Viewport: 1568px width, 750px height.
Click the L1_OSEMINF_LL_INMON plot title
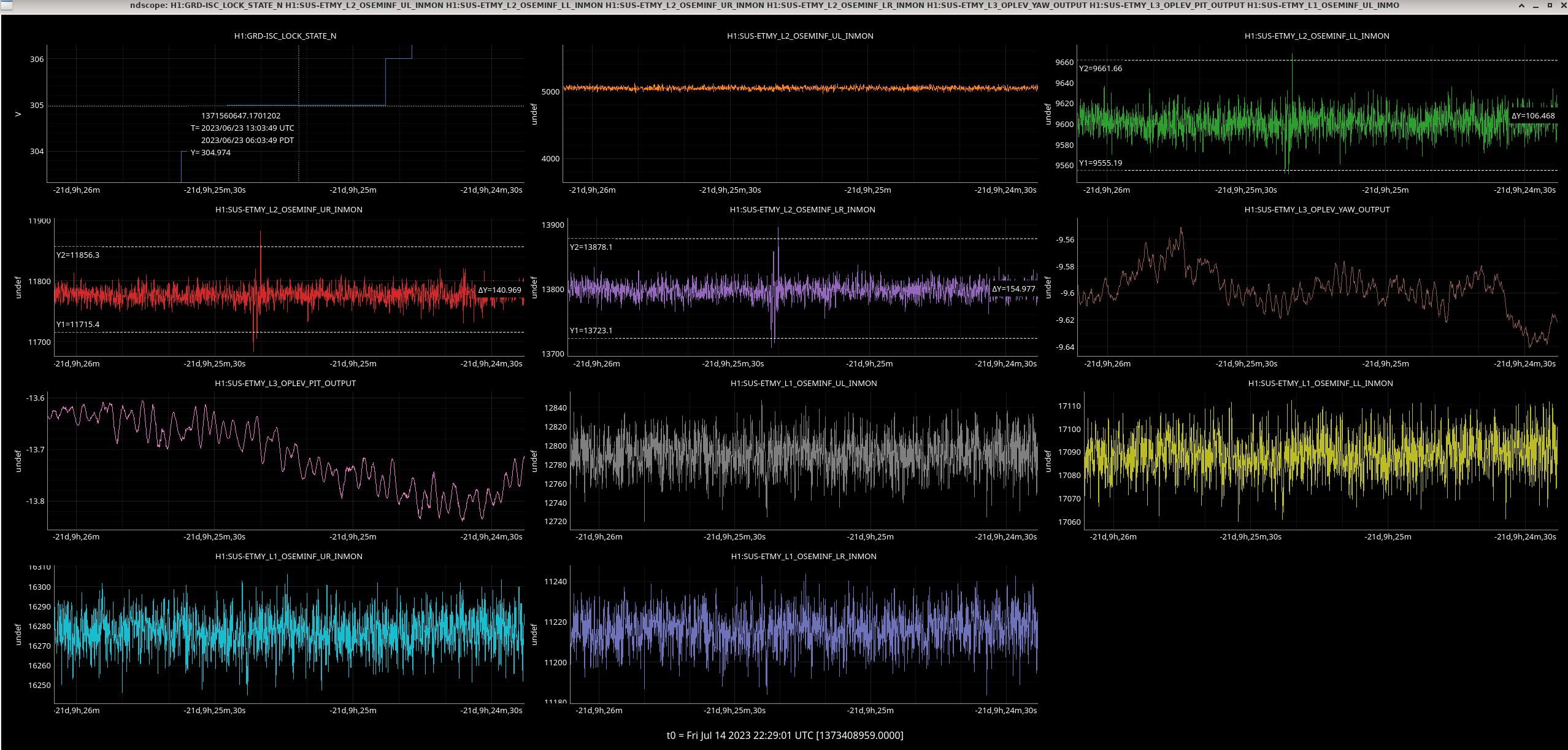1320,384
